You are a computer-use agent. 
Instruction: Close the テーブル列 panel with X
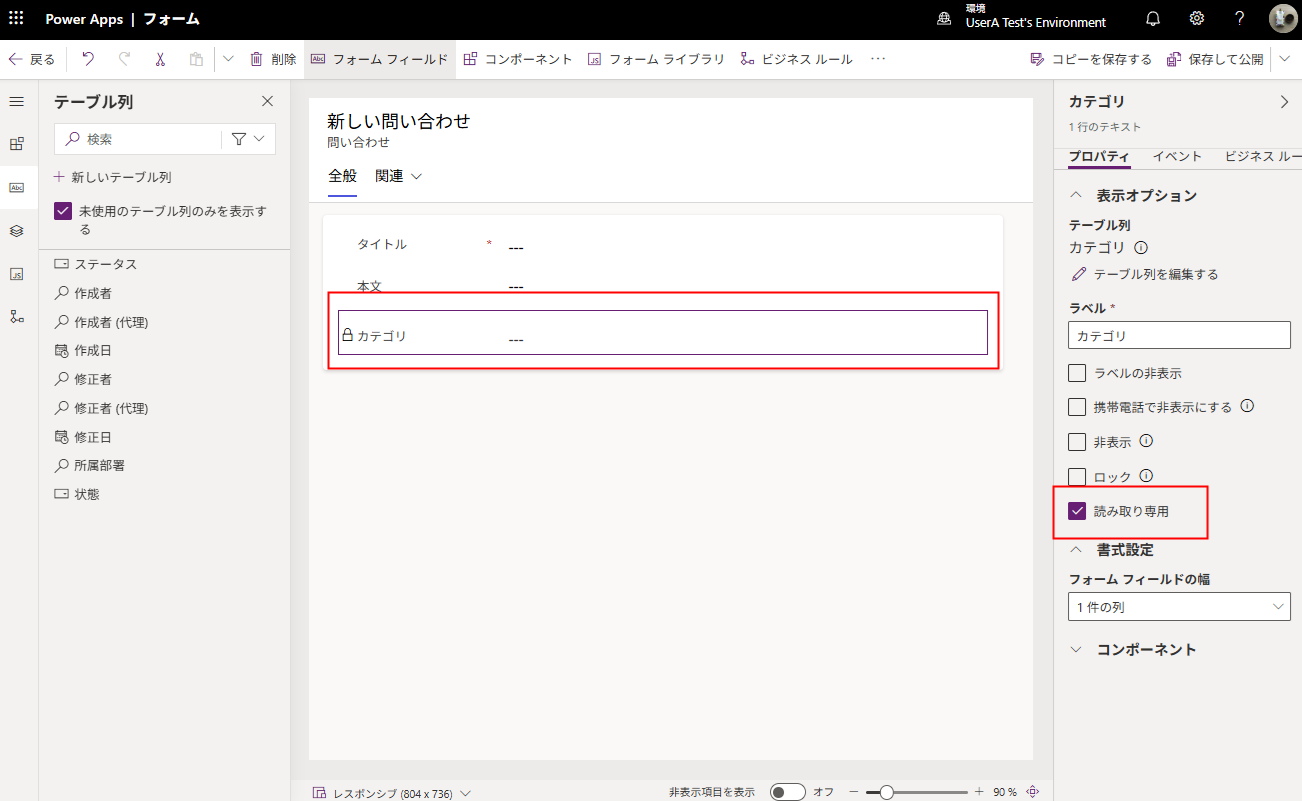coord(267,101)
